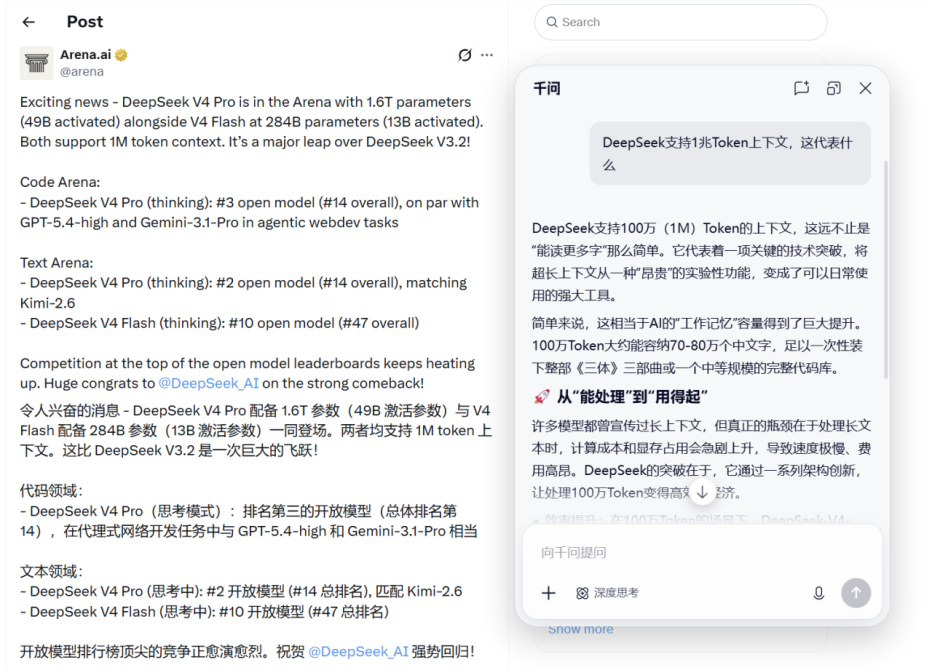The image size is (932, 670).
Task: Send the message with up-arrow button
Action: (x=856, y=593)
